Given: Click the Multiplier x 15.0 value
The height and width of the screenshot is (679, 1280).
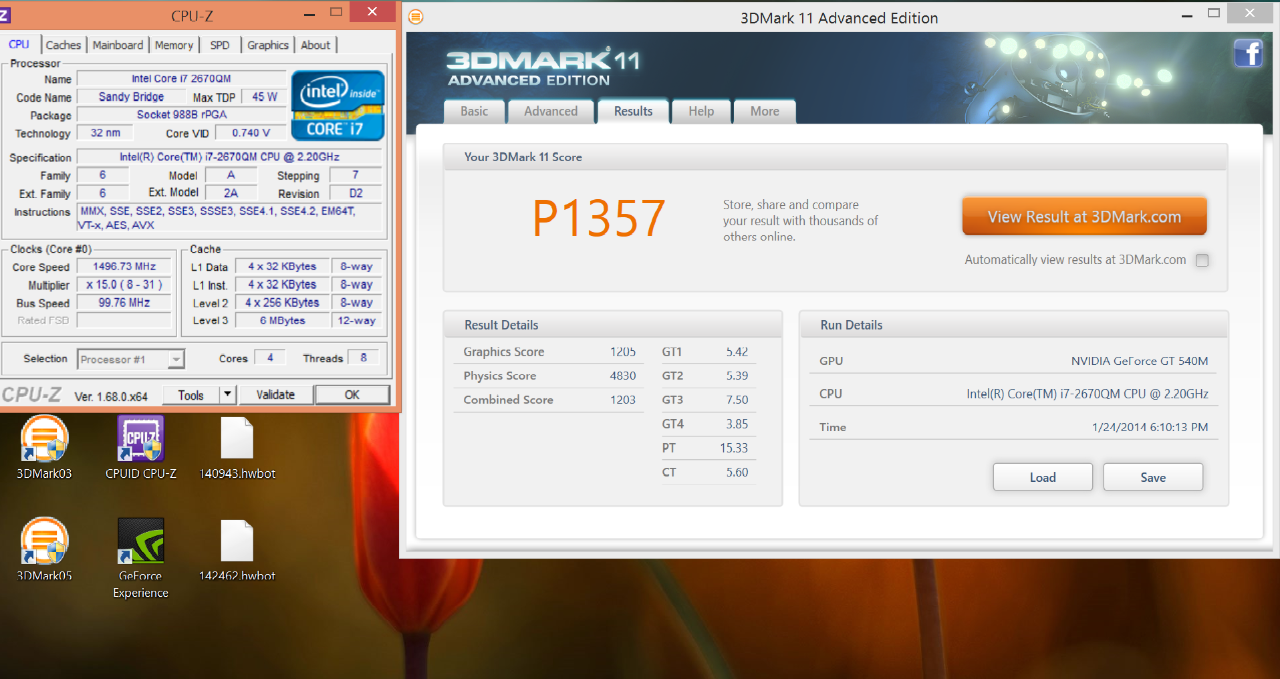Looking at the screenshot, I should [x=125, y=285].
